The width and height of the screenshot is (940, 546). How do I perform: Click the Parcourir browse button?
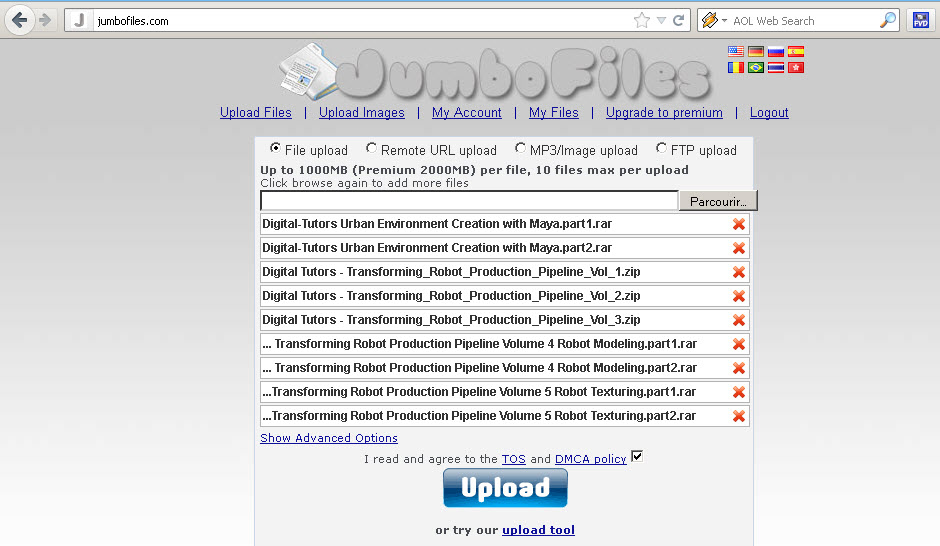(x=718, y=201)
